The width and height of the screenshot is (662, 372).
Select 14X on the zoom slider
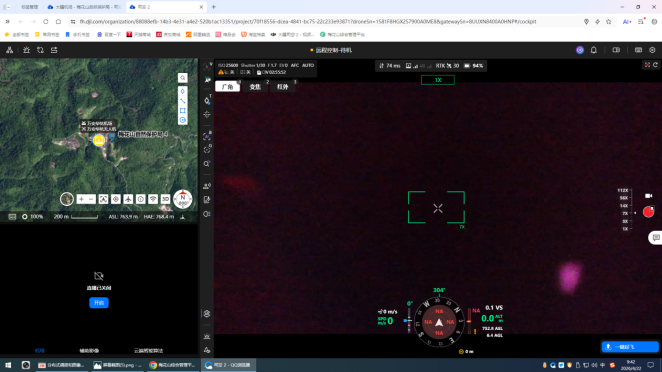pyautogui.click(x=624, y=206)
